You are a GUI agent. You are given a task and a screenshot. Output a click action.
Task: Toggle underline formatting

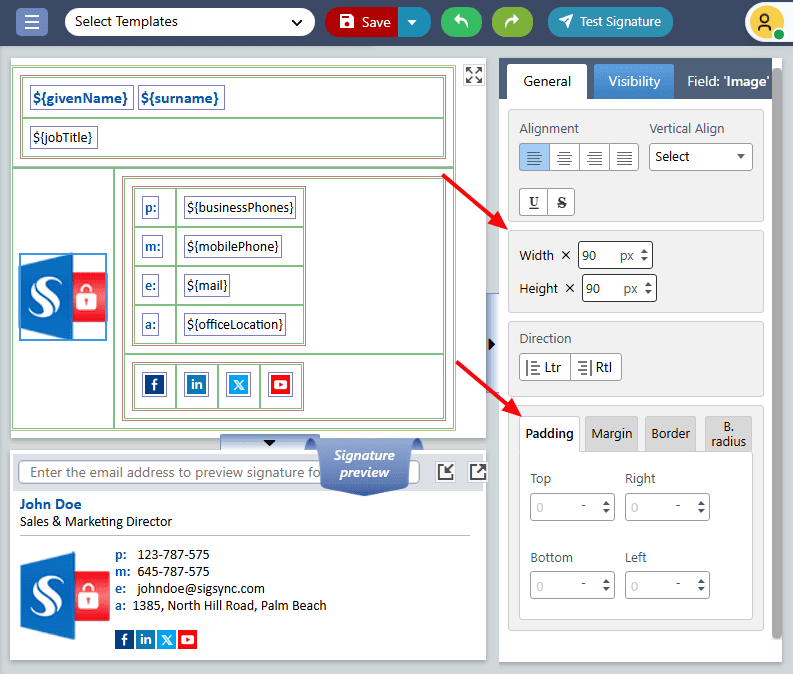point(534,202)
